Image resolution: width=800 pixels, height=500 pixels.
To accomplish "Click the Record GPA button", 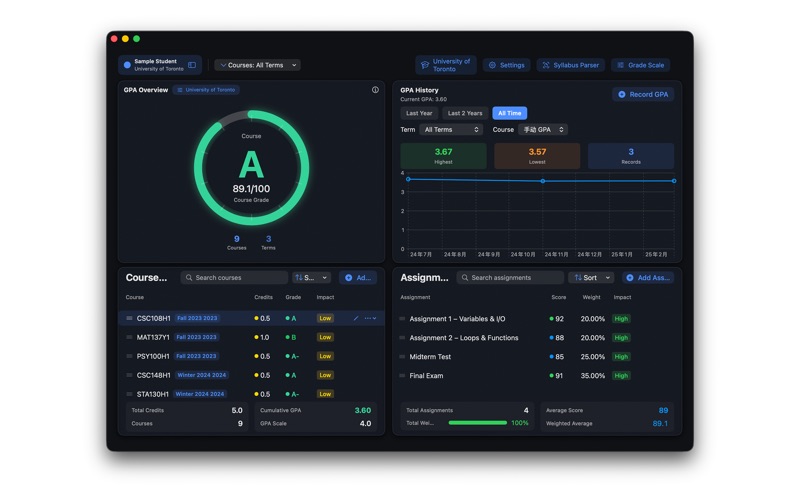I will coord(643,94).
